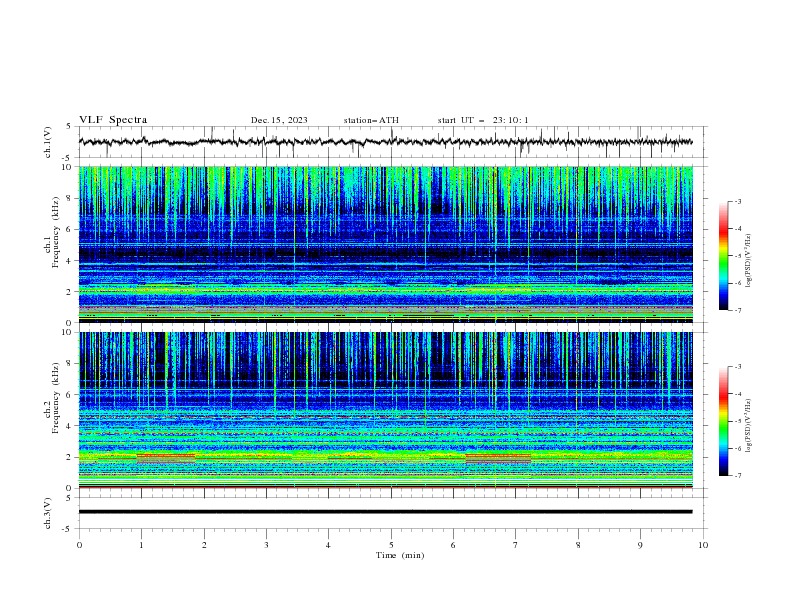Click the ch.1 colorbar "log(PSD)(V²/Hz)" label
The width and height of the screenshot is (792, 612).
click(x=748, y=261)
